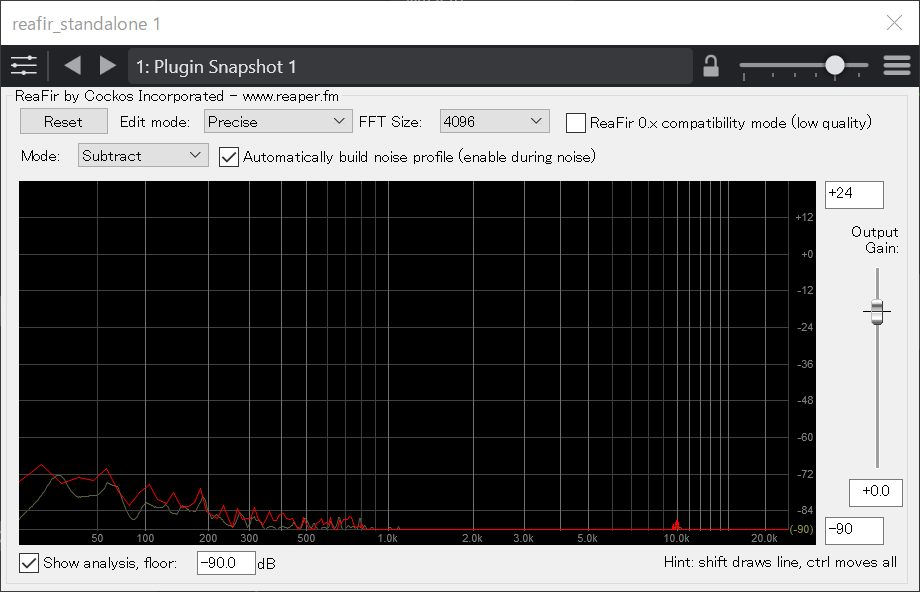
Task: Open the hamburger menu icon
Action: click(897, 66)
